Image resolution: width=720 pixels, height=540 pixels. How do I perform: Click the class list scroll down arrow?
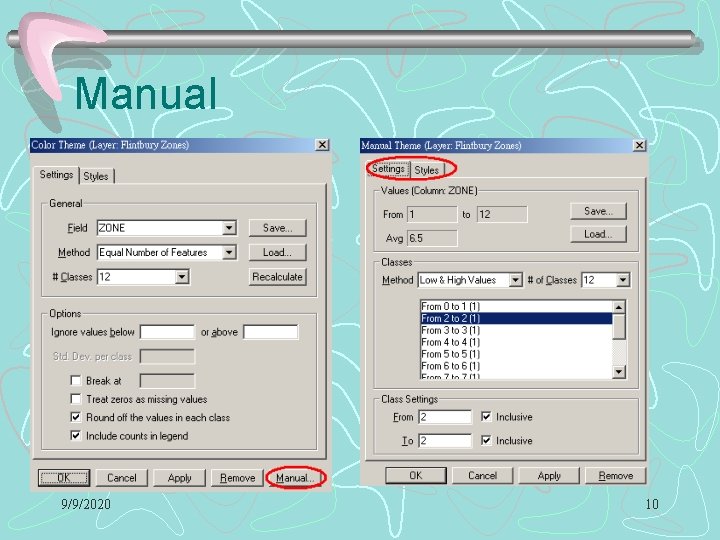pos(619,371)
